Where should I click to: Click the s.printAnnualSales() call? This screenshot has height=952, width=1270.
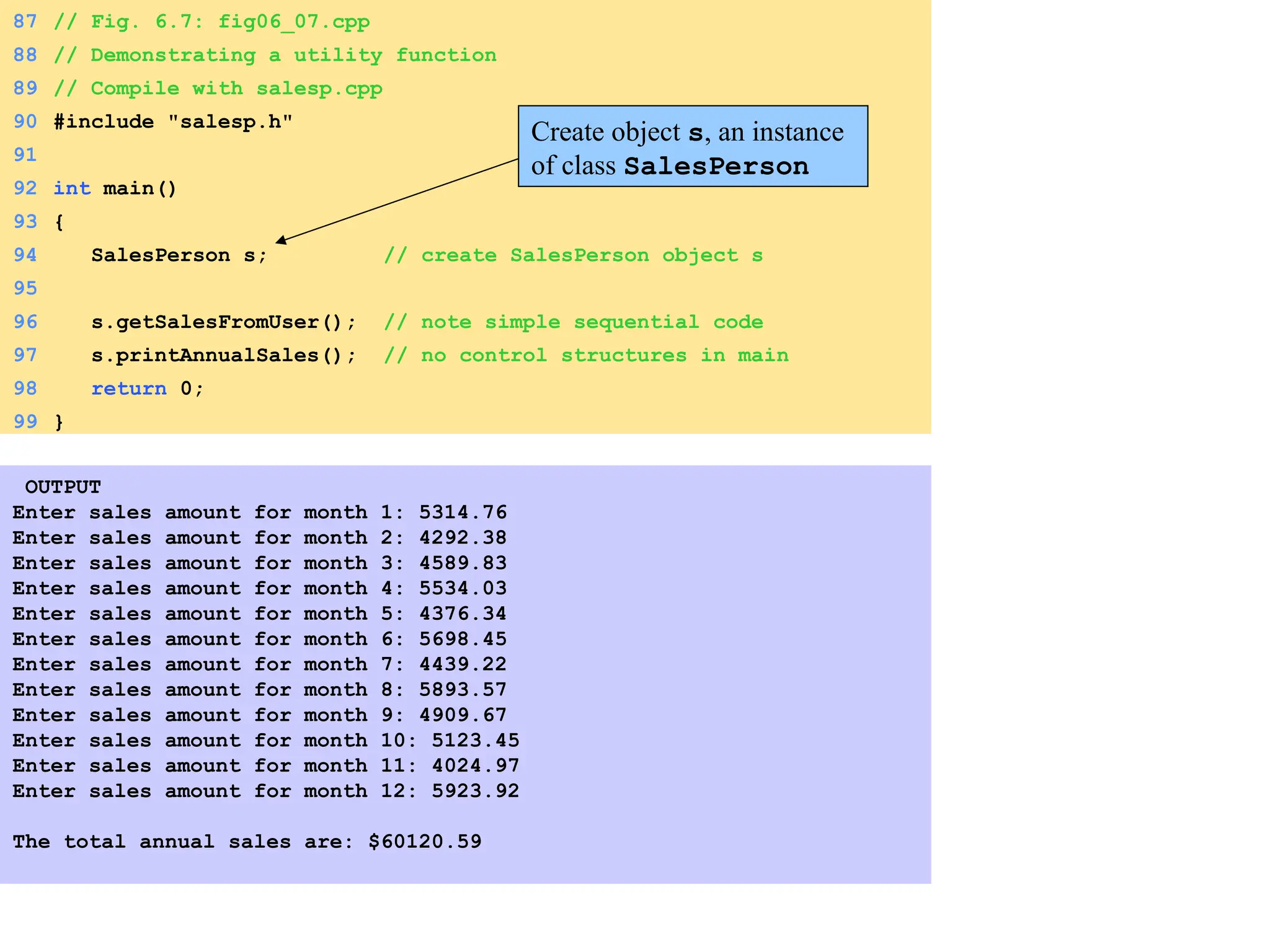223,356
